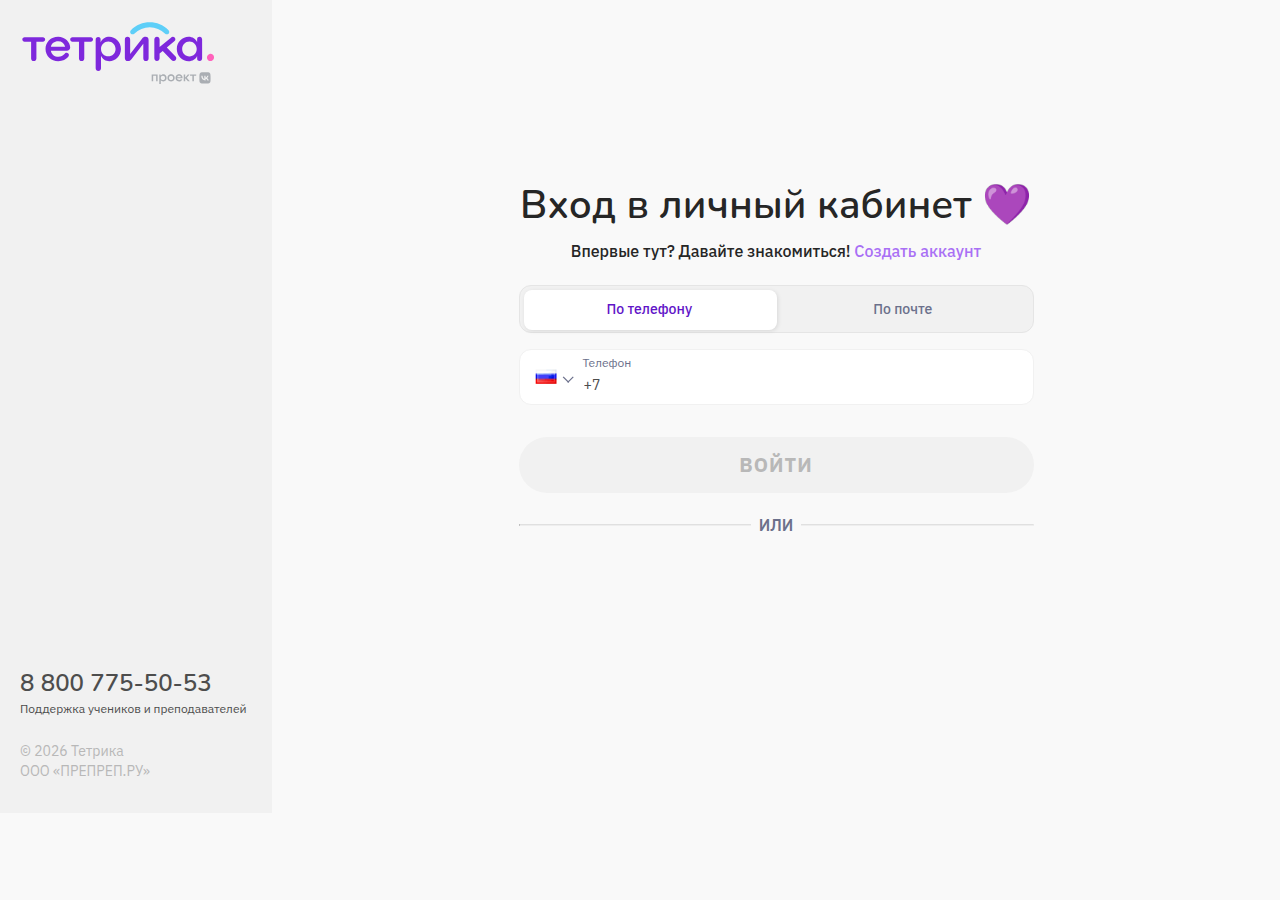This screenshot has width=1280, height=900.
Task: Switch to the По телефону tab
Action: tap(650, 310)
